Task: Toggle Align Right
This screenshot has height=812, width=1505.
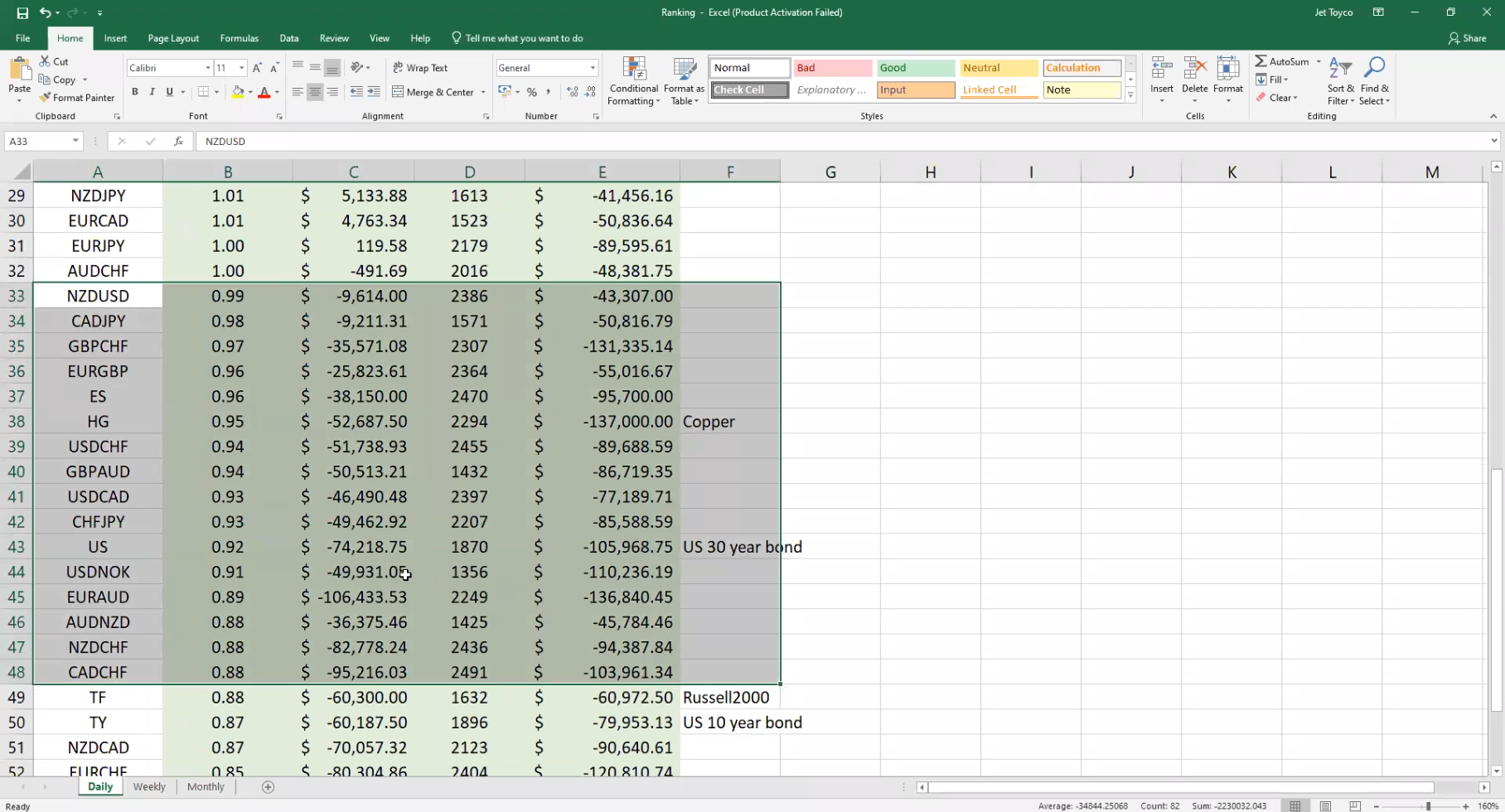Action: point(332,92)
